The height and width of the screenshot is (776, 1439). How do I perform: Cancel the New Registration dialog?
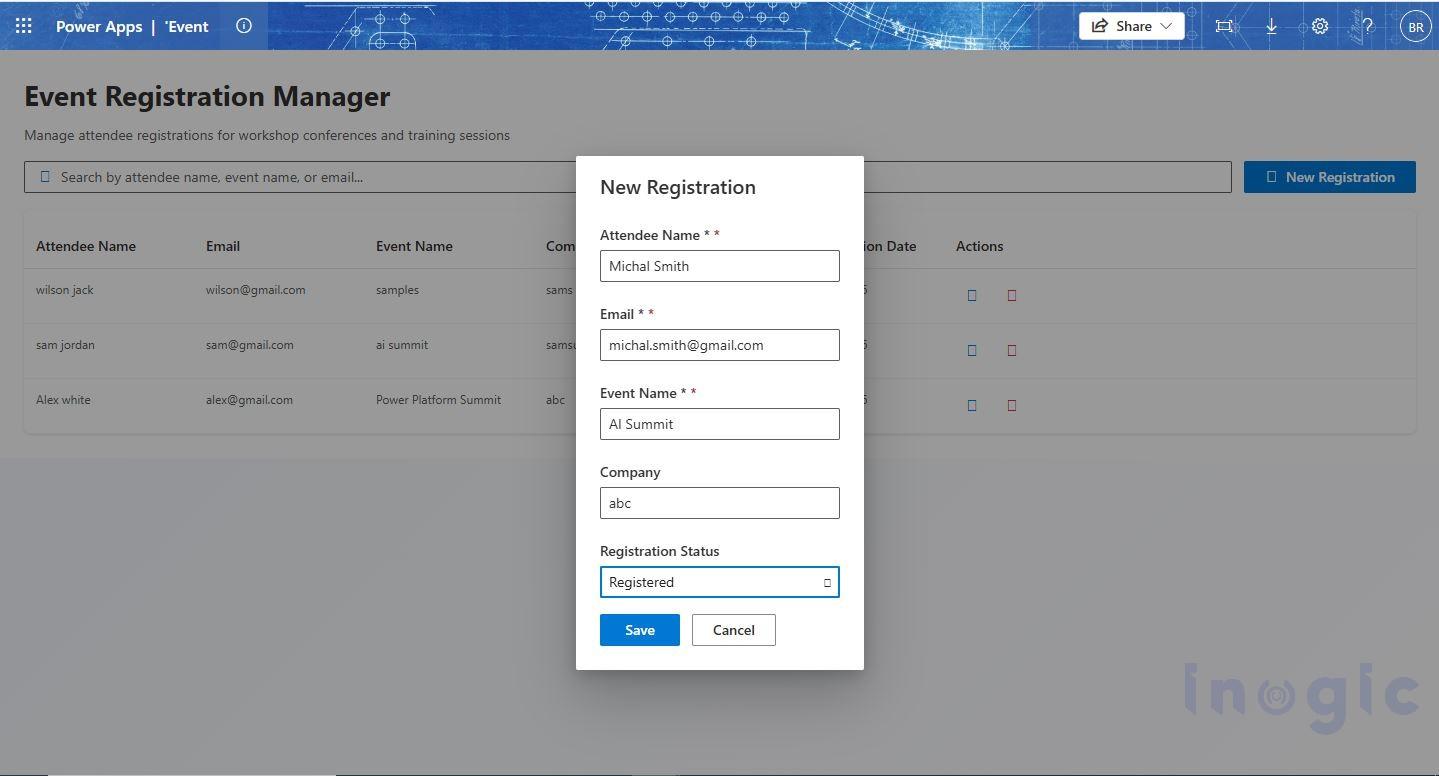pyautogui.click(x=734, y=630)
